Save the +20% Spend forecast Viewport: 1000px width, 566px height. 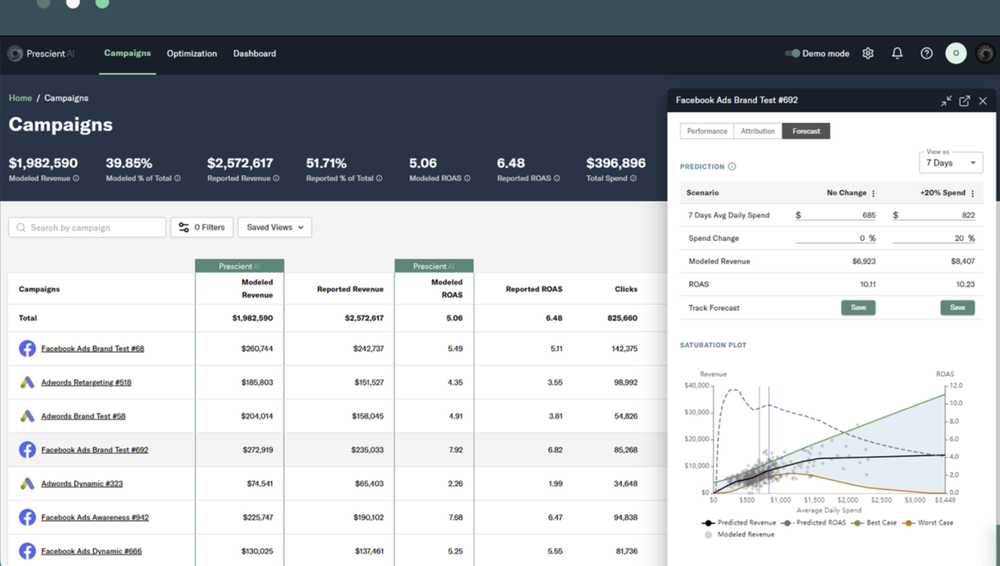tap(957, 308)
